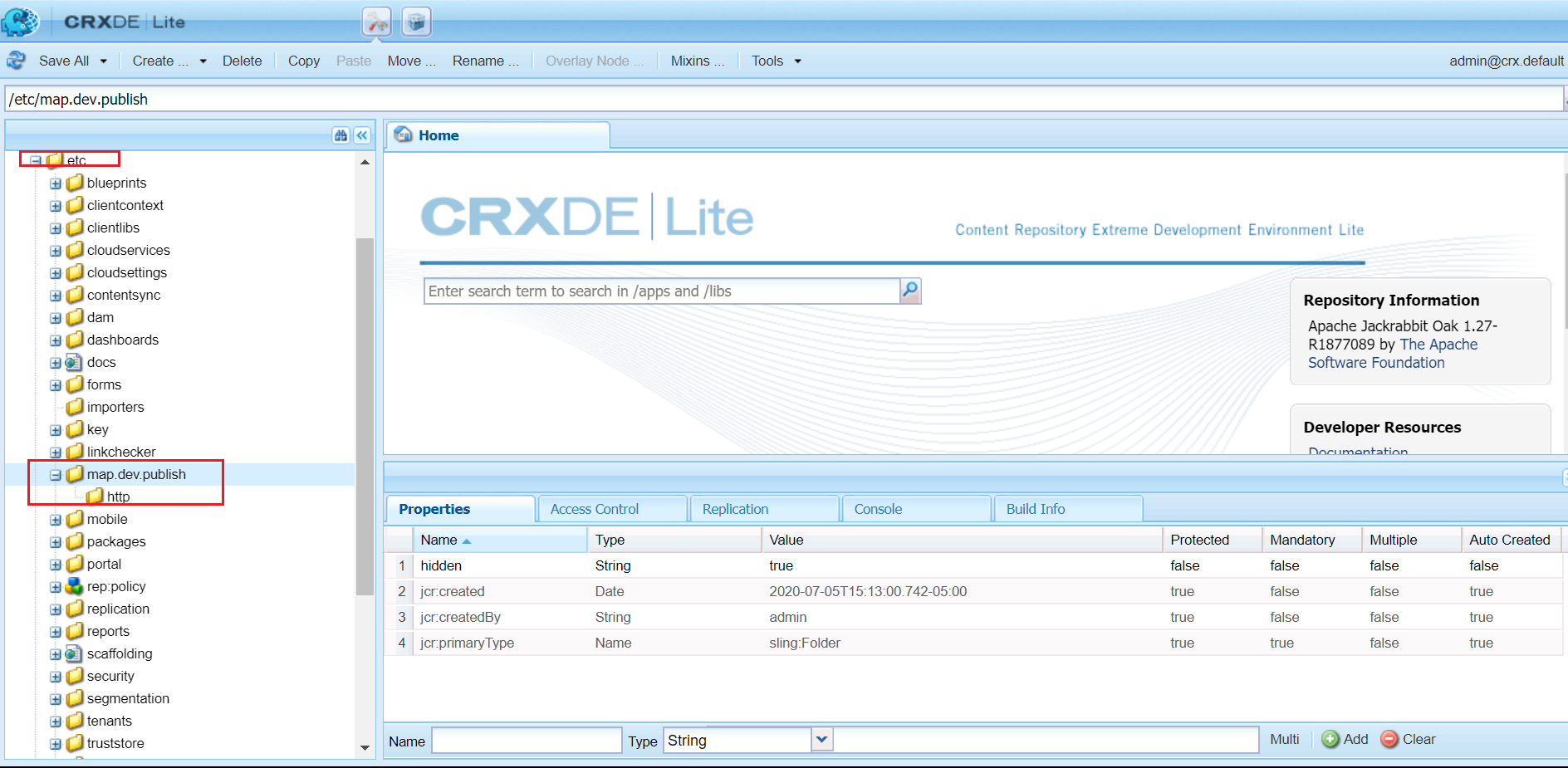Click the Move ... toolbar button
The image size is (1568, 768).
[412, 61]
